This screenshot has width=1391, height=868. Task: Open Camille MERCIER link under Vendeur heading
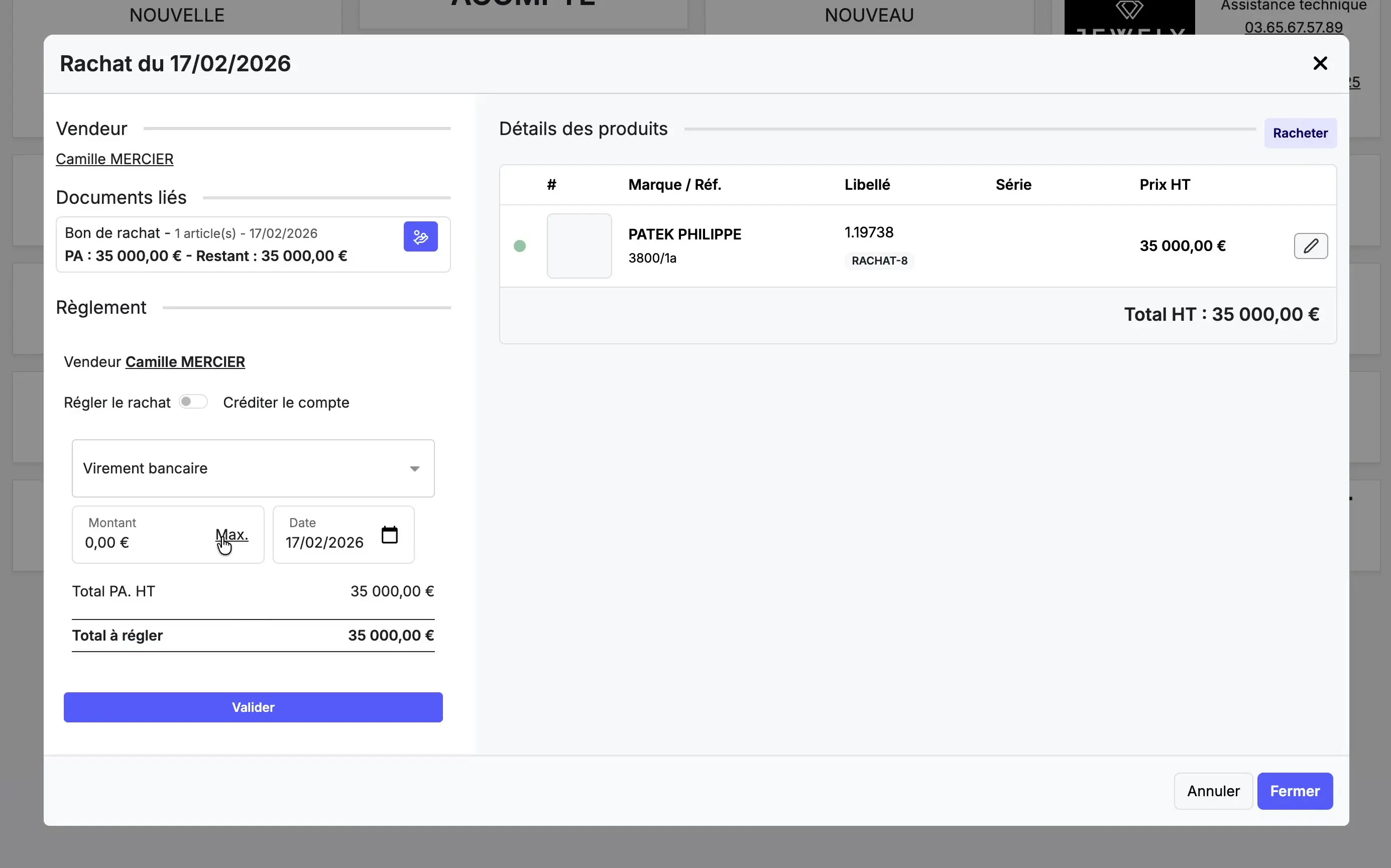coord(114,159)
